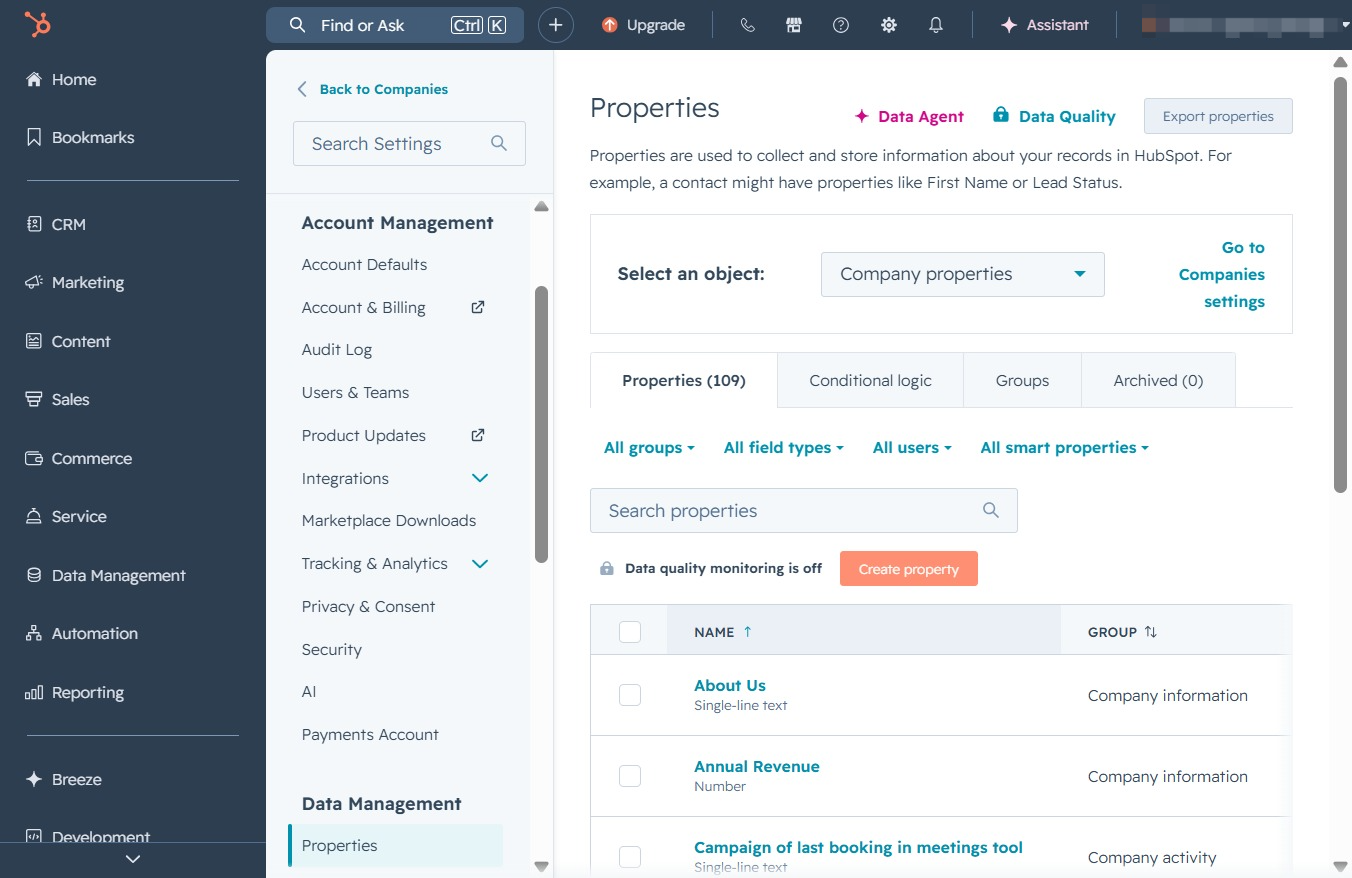Open the All field types filter
The width and height of the screenshot is (1352, 878).
coord(784,447)
